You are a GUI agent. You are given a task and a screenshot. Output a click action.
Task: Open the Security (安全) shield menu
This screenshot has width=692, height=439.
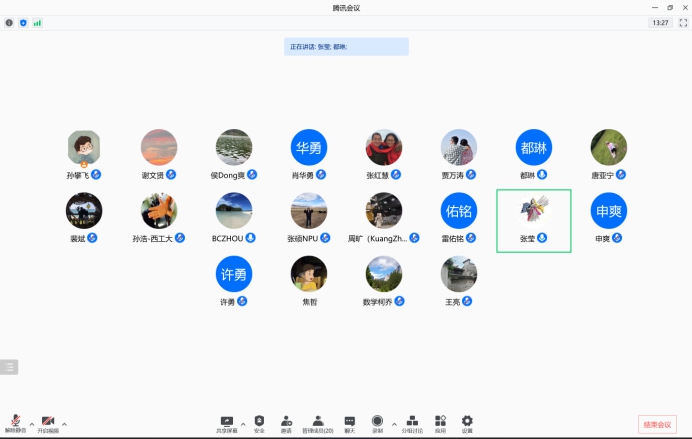pos(259,422)
